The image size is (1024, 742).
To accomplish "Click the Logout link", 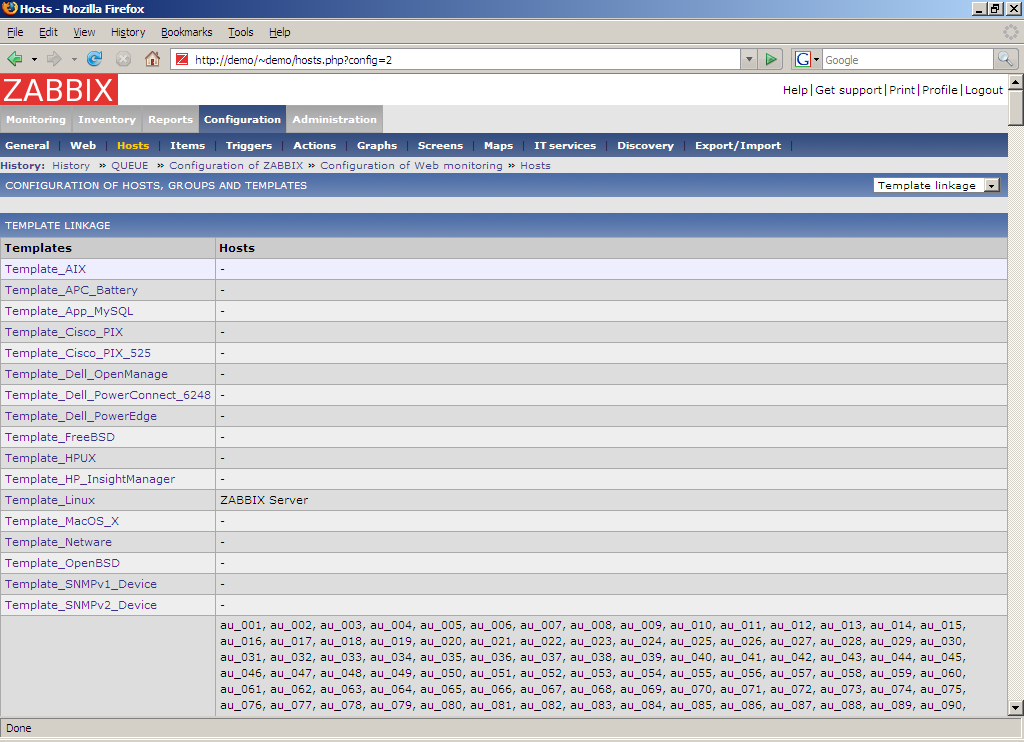I will click(x=984, y=90).
